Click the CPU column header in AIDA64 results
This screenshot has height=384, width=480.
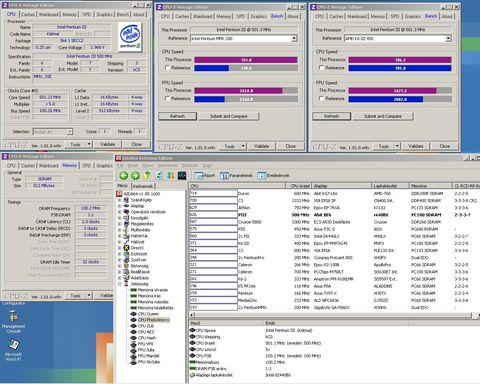(x=237, y=186)
